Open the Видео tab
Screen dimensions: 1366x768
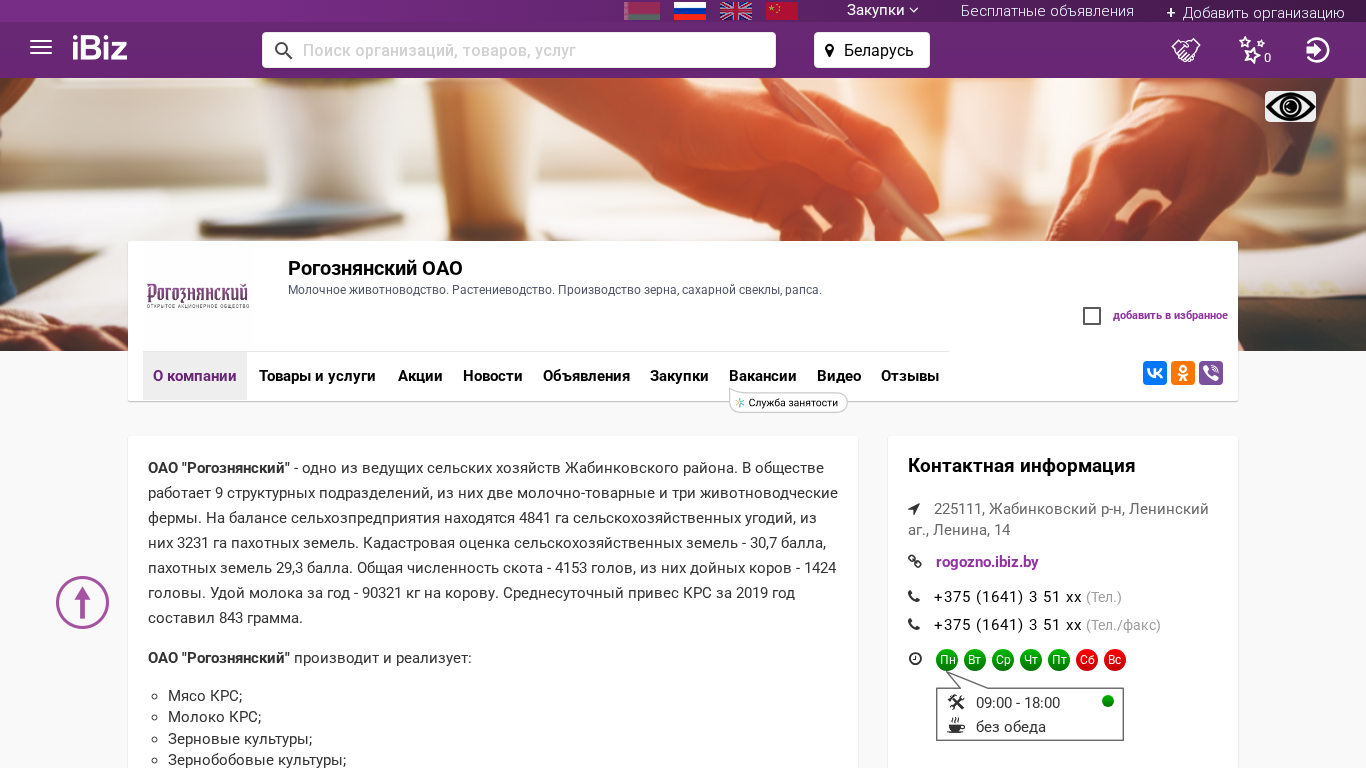point(839,376)
